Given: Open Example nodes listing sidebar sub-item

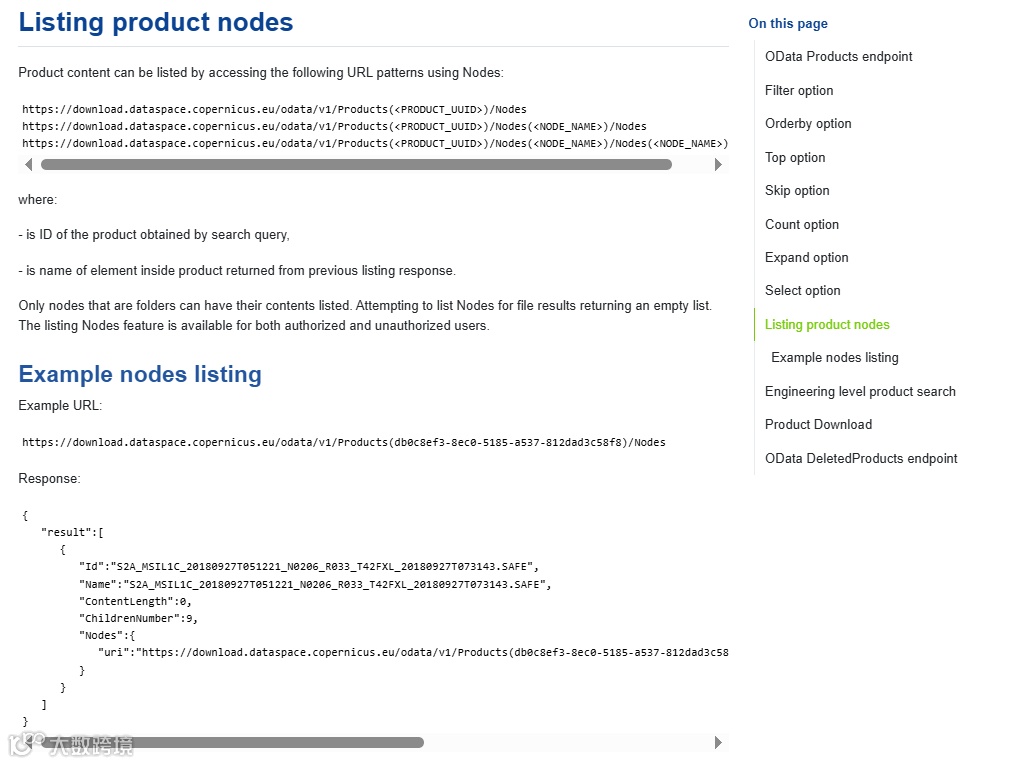Looking at the screenshot, I should pyautogui.click(x=834, y=358).
